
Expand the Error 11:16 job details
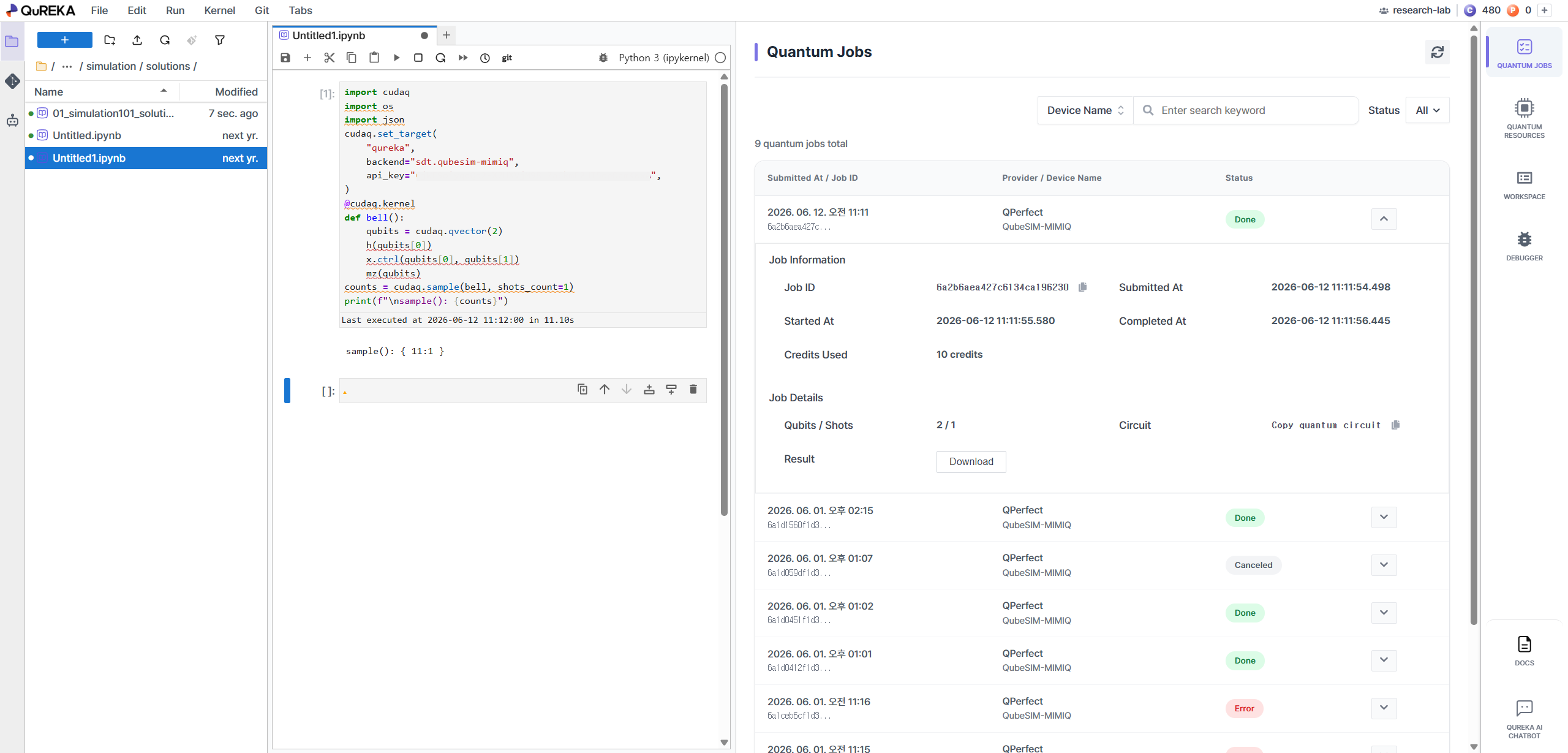point(1384,708)
